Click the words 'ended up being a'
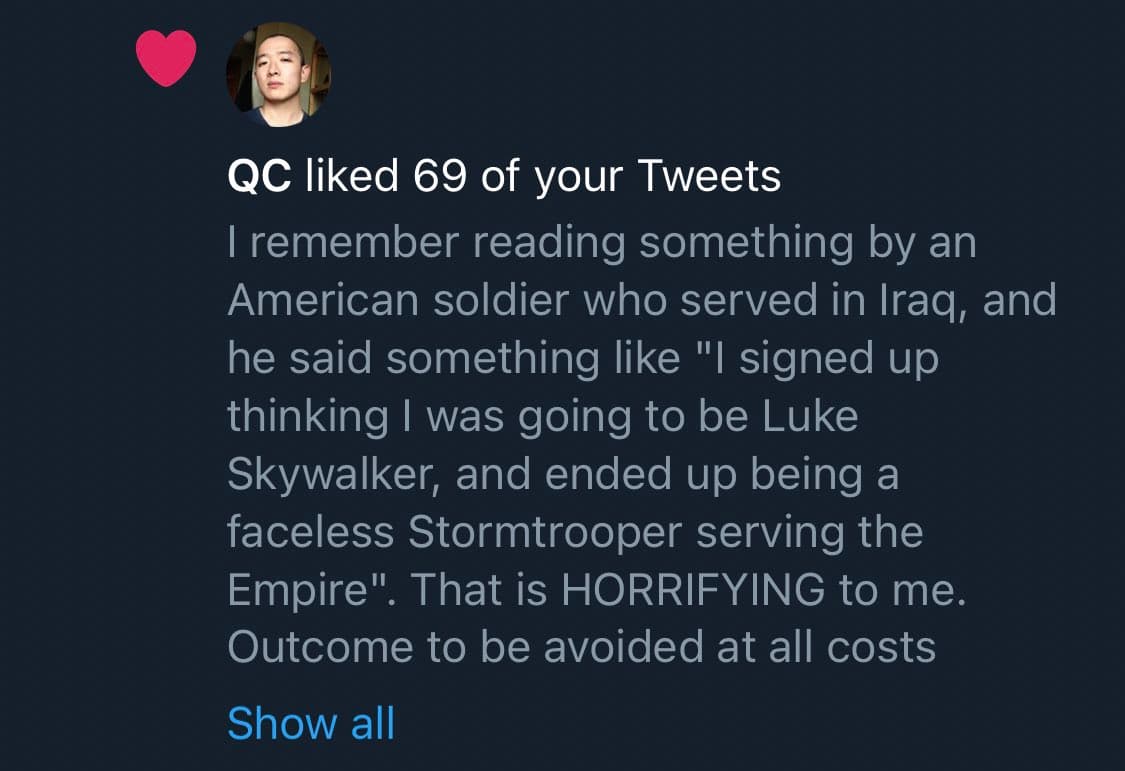The image size is (1125, 771). point(728,475)
